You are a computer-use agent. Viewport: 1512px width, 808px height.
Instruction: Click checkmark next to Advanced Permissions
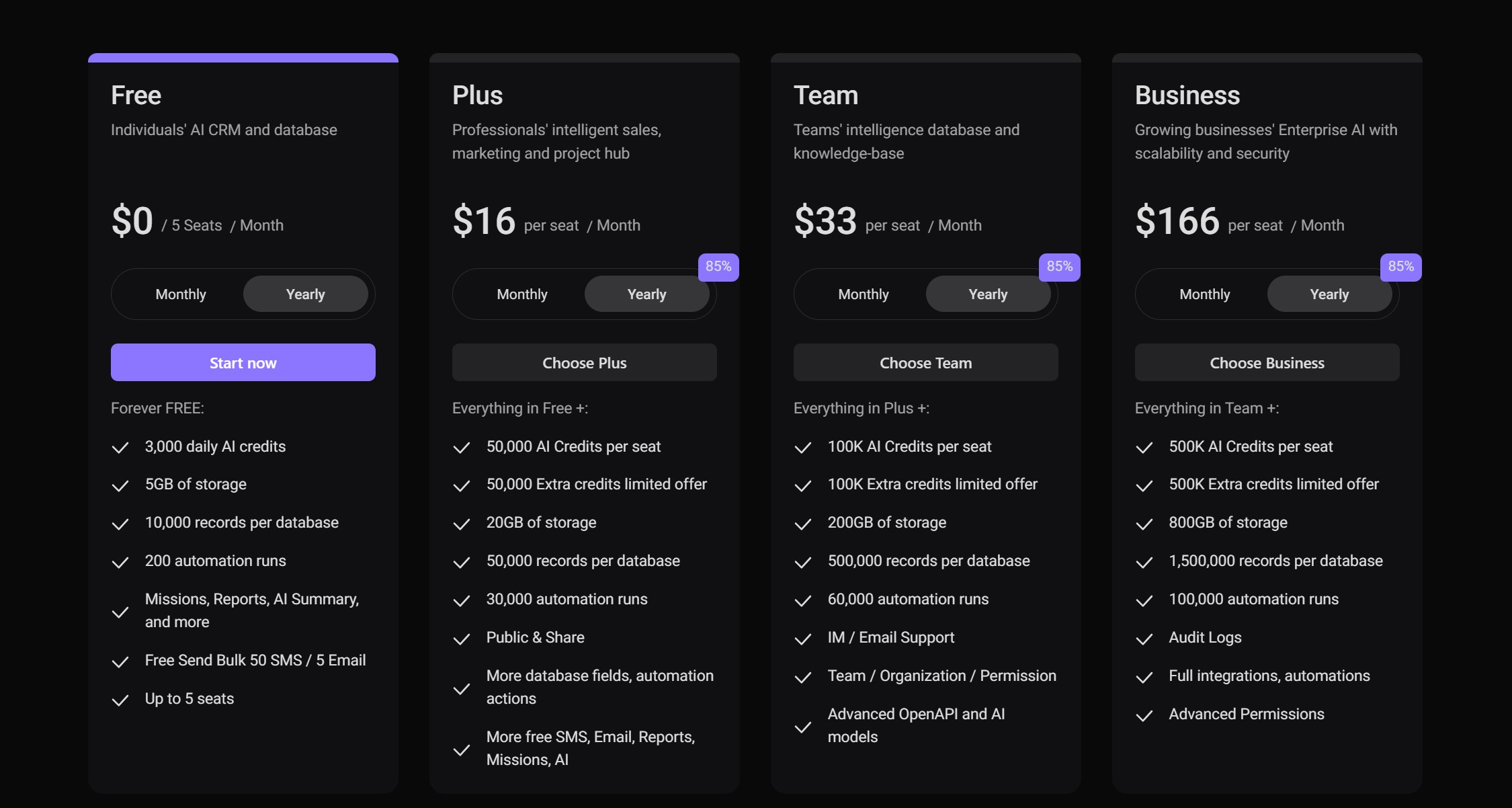[x=1144, y=715]
